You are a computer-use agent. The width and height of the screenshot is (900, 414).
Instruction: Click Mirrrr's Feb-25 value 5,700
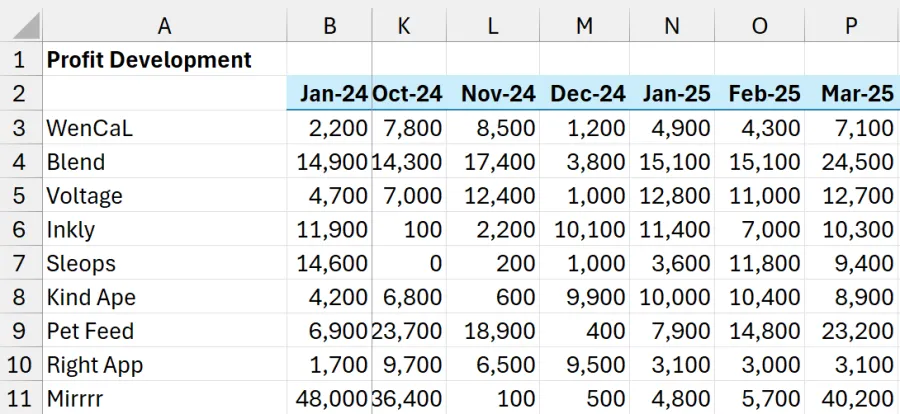(760, 397)
